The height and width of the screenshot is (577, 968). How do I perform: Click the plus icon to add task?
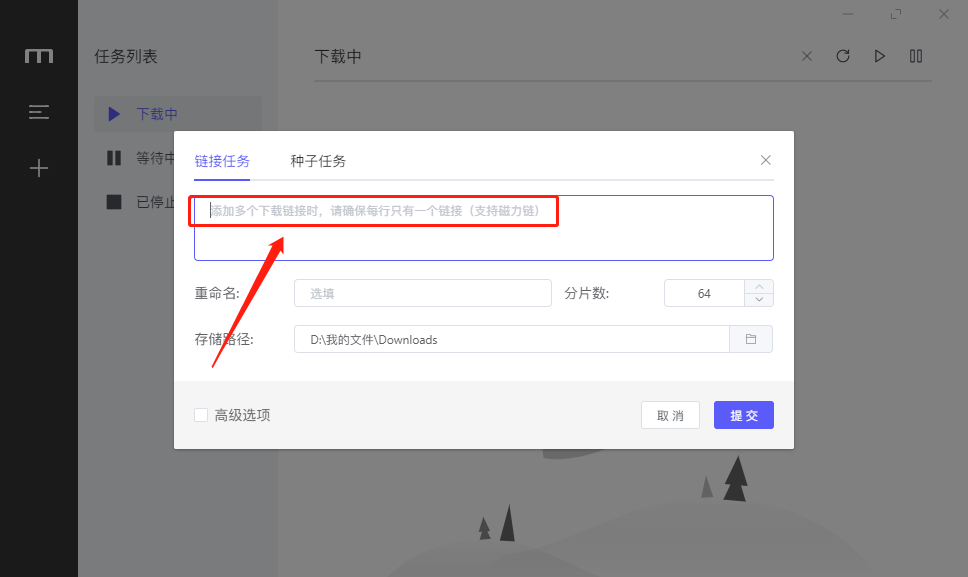pos(39,168)
